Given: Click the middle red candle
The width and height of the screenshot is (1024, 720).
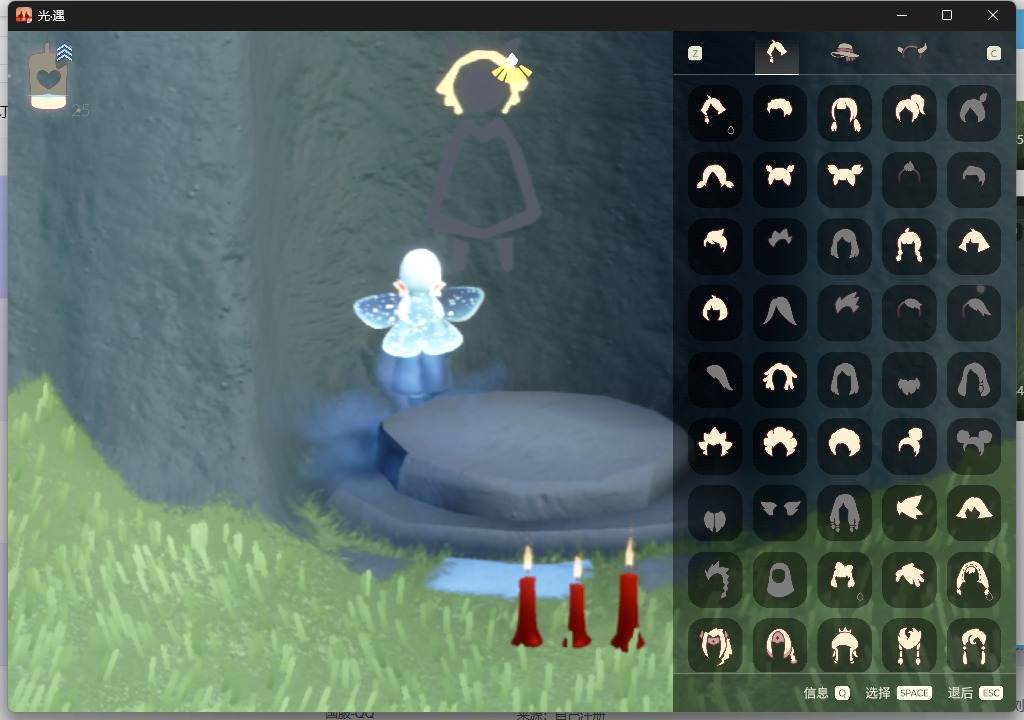Looking at the screenshot, I should coord(576,603).
